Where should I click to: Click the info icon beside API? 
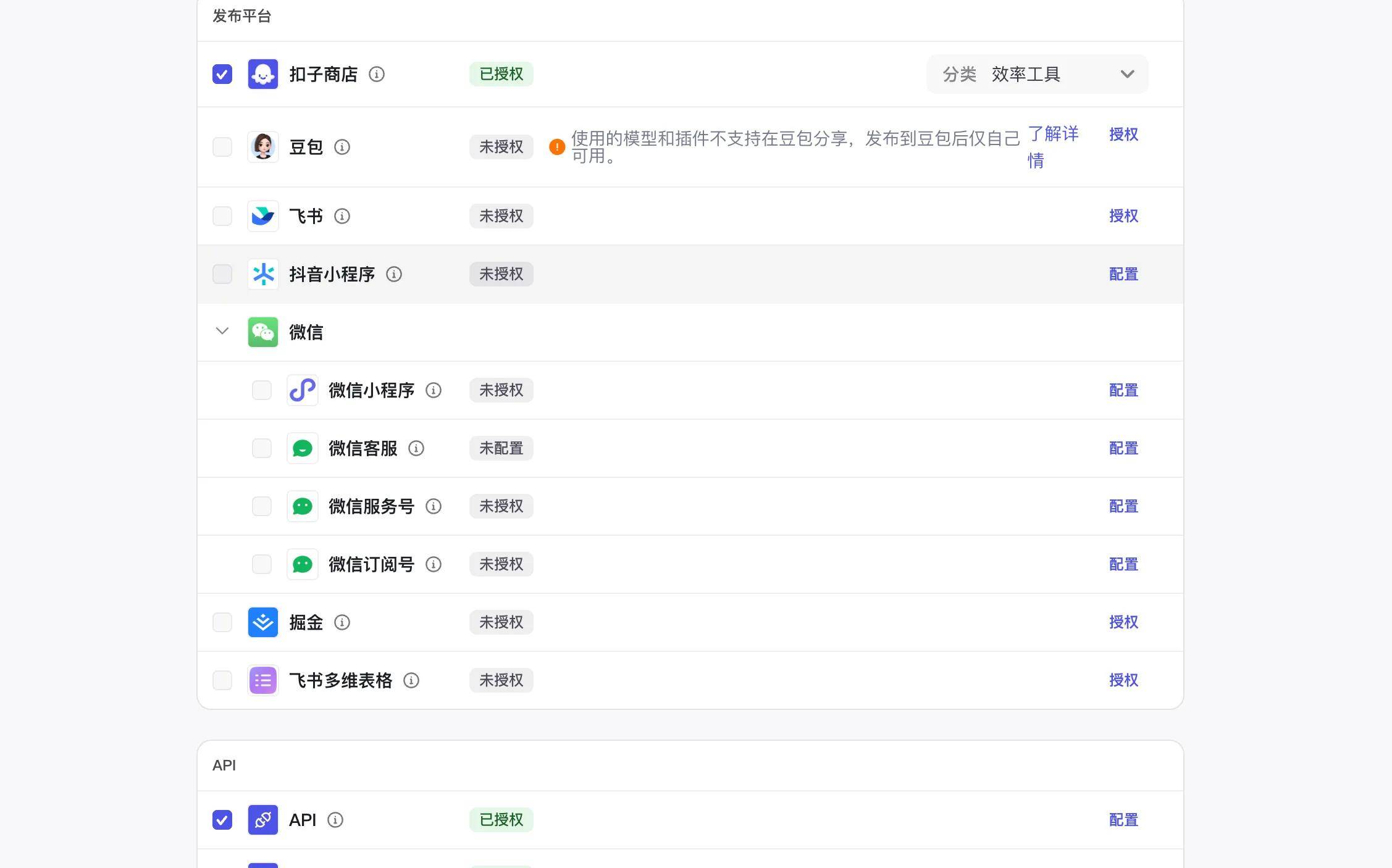335,820
